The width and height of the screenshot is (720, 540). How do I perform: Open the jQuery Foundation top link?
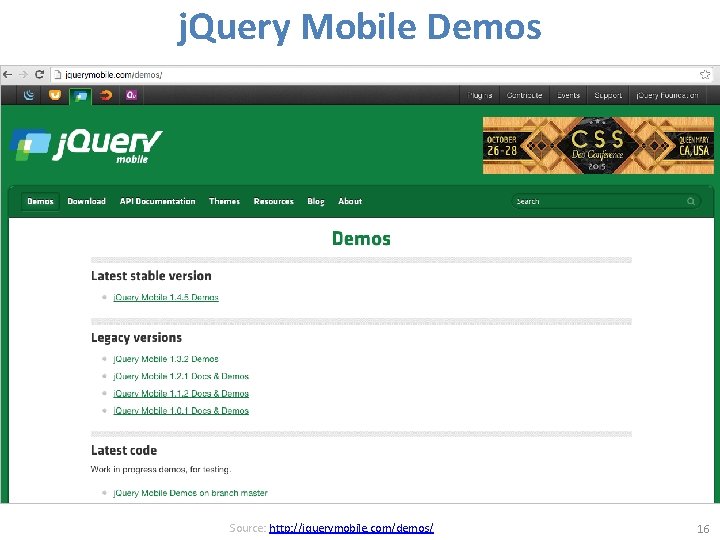667,95
